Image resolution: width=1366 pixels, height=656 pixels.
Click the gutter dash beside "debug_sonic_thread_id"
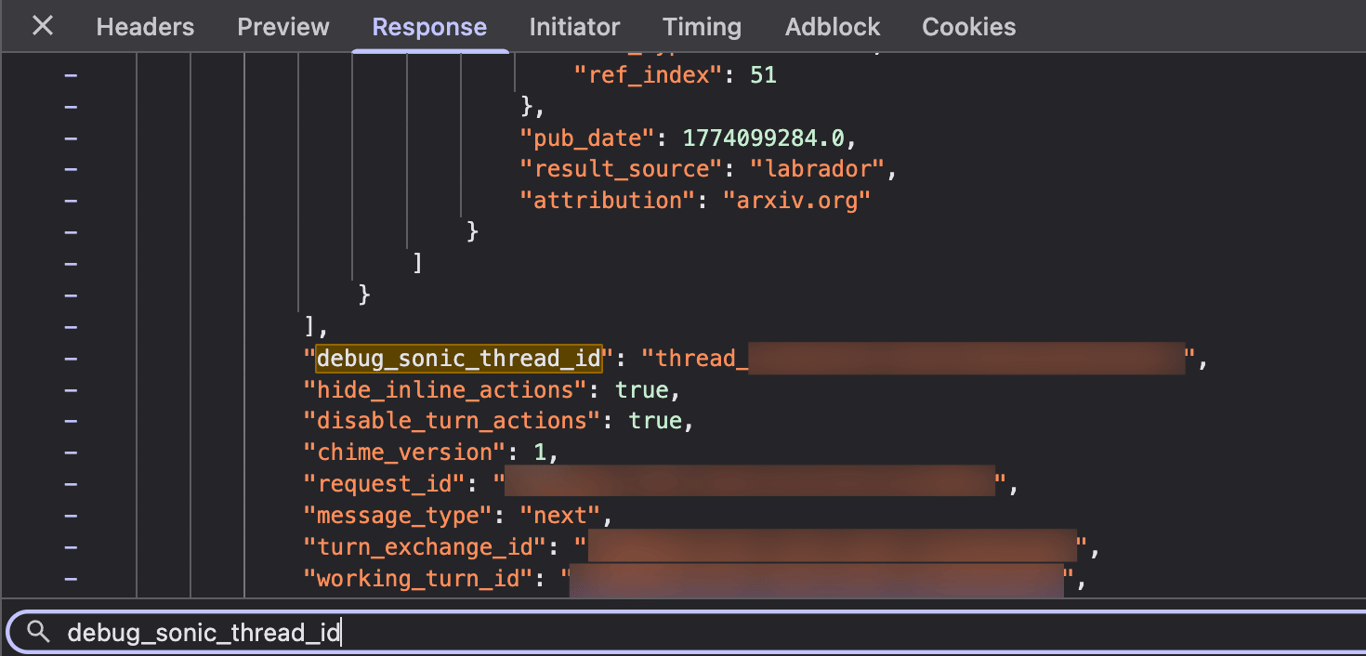coord(71,358)
